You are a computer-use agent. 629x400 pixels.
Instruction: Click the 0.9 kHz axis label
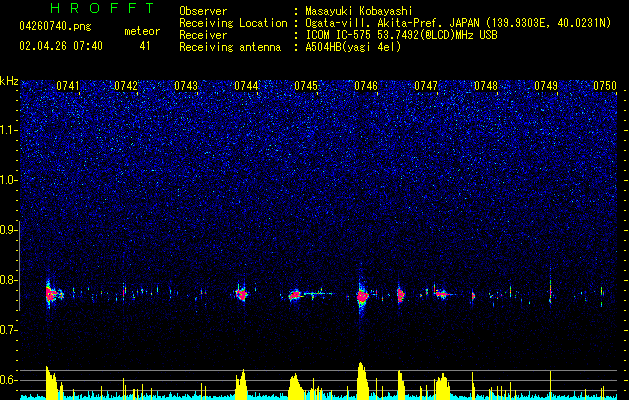pos(9,230)
